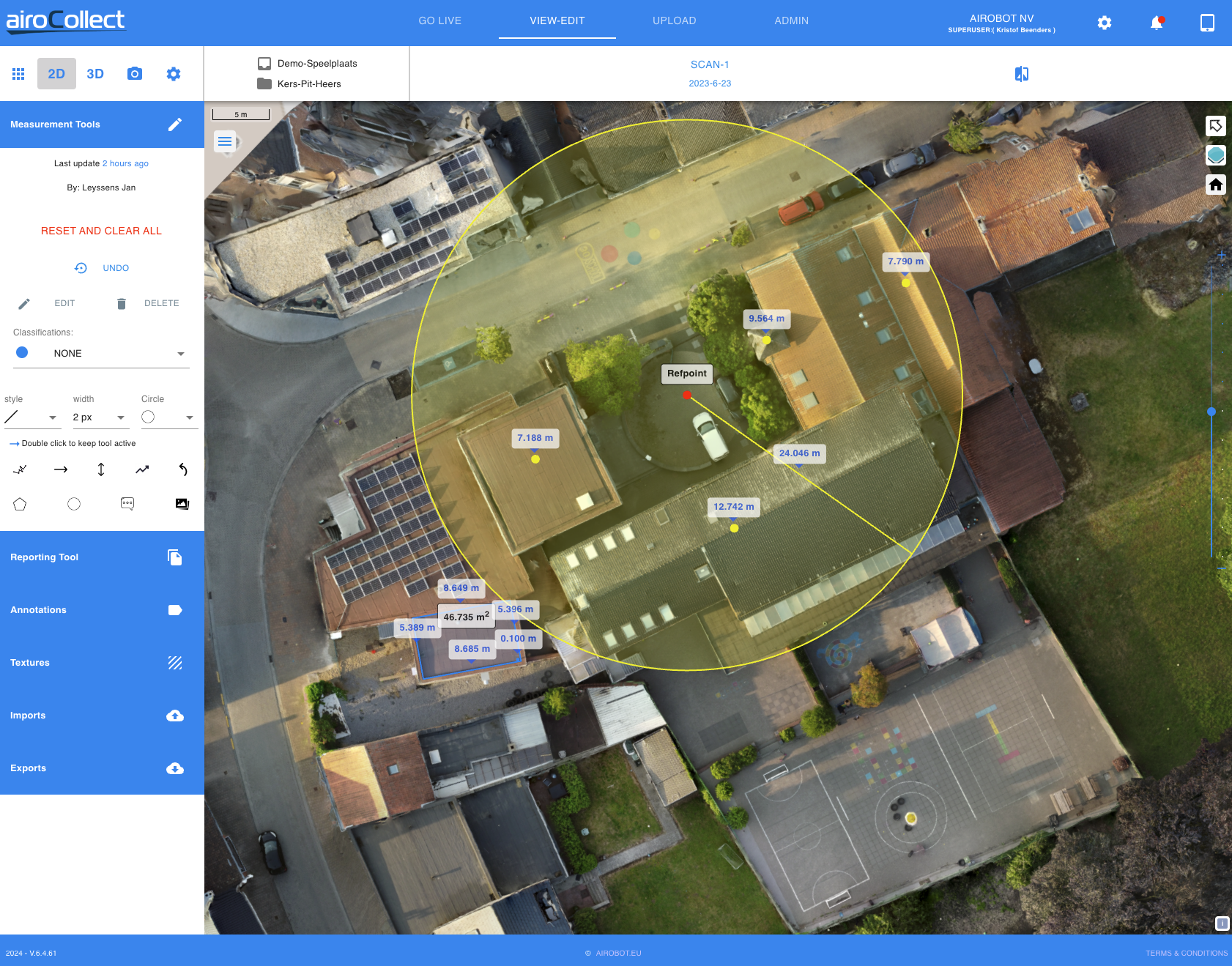Reset map to home view

pyautogui.click(x=1216, y=185)
